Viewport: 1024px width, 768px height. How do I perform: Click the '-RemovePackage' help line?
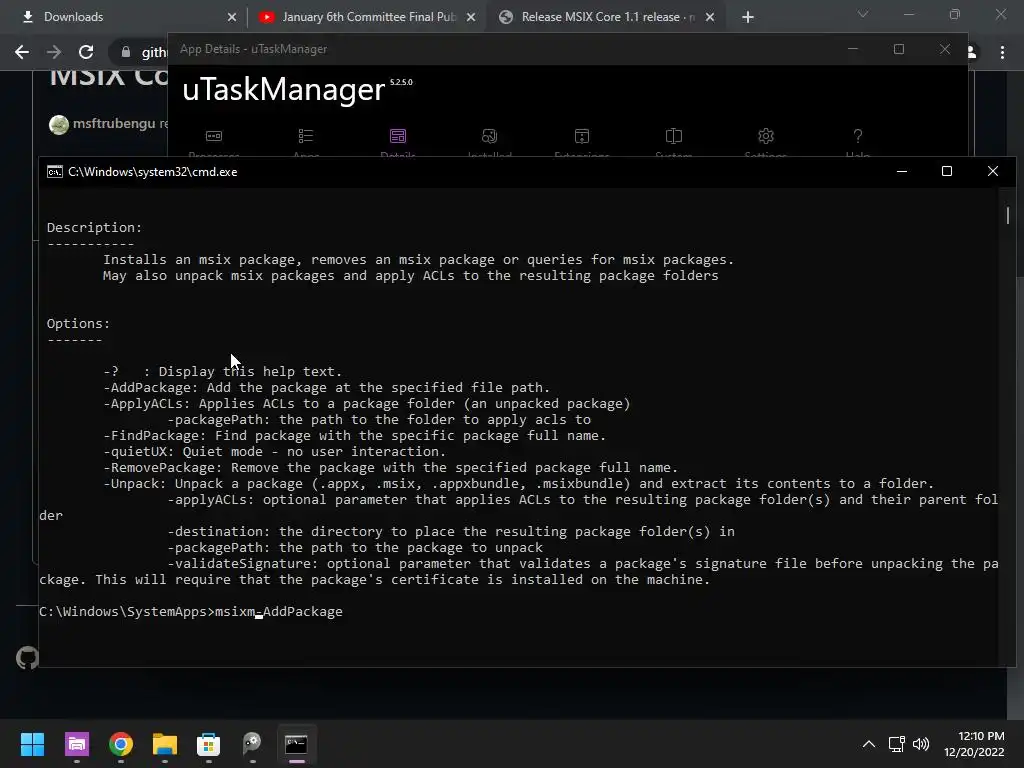coord(391,468)
